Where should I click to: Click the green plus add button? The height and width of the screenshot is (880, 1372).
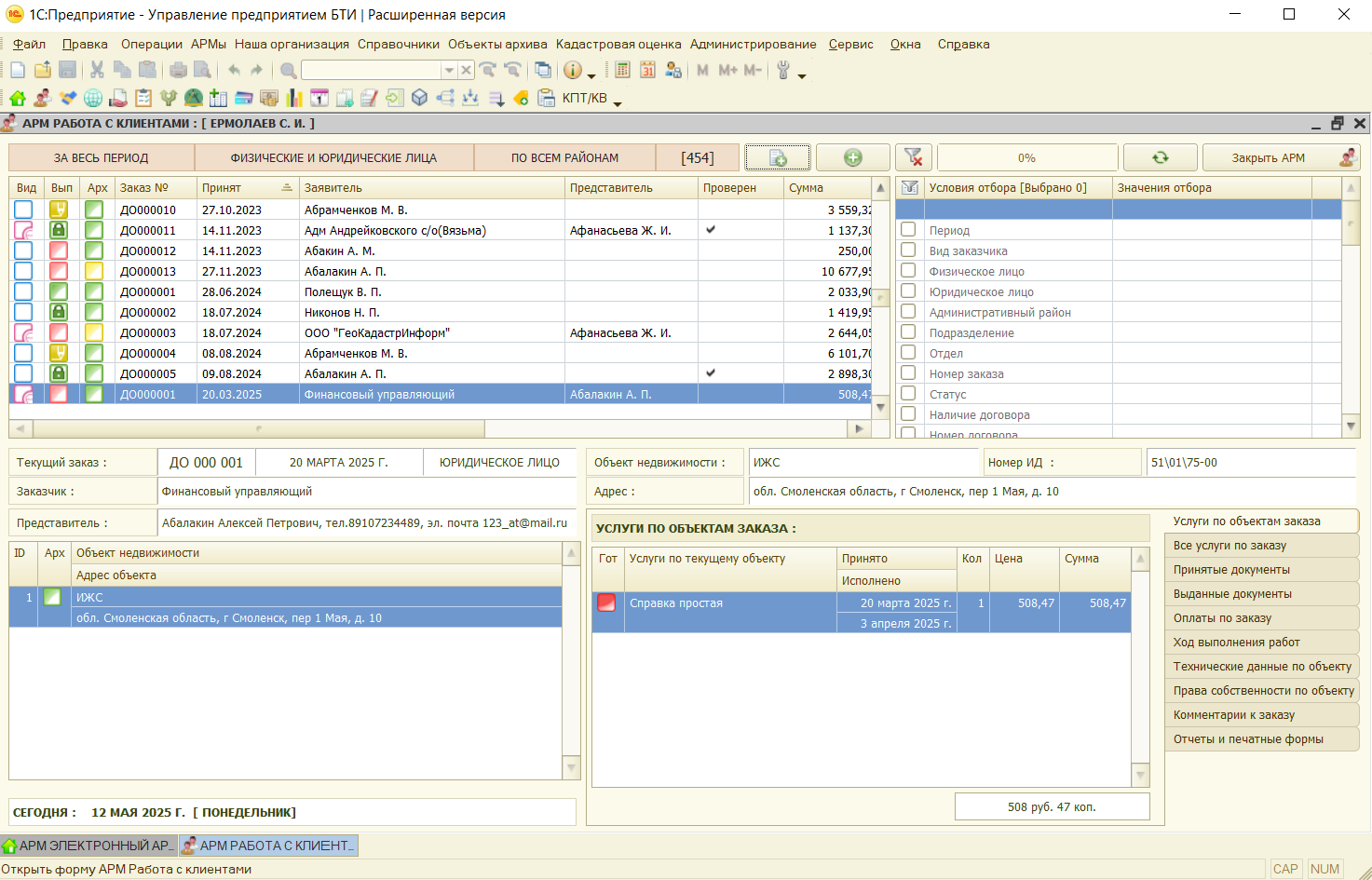(852, 157)
